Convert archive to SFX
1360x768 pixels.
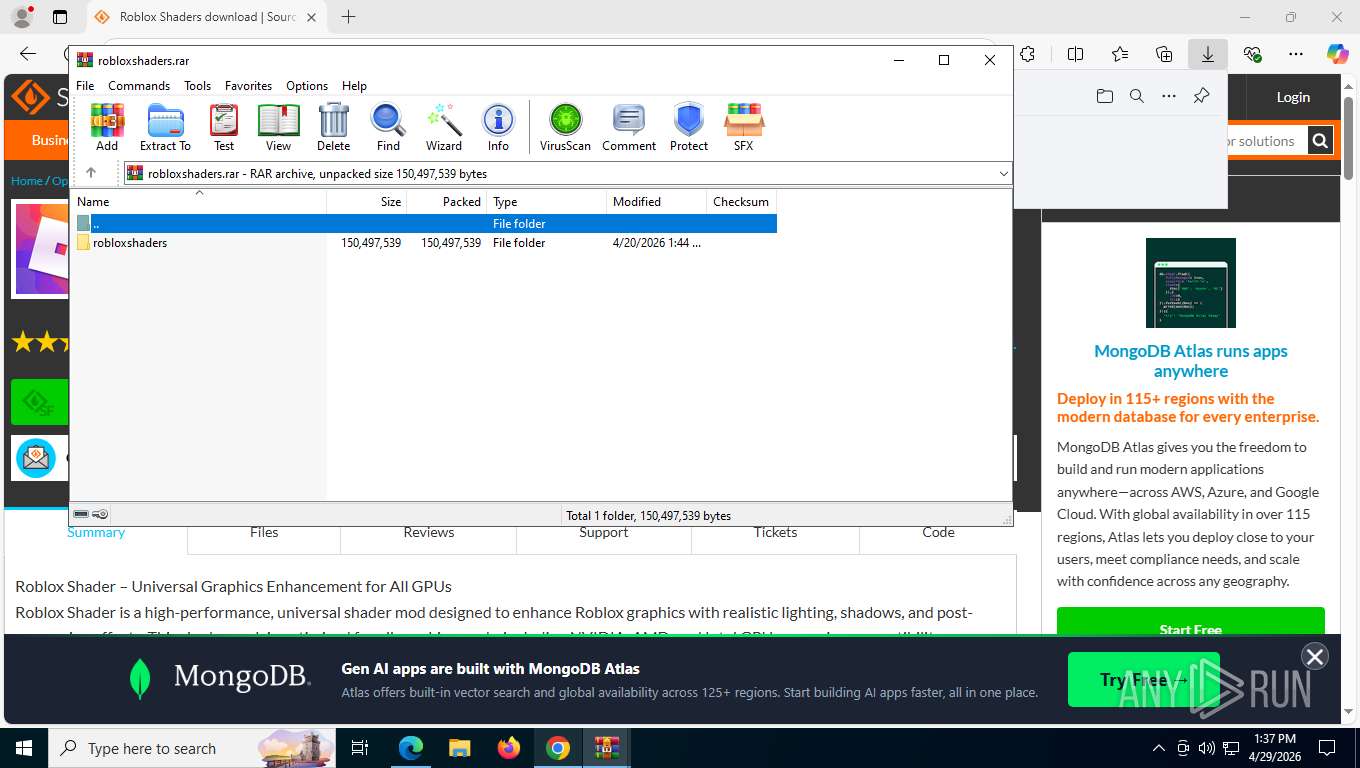(743, 127)
